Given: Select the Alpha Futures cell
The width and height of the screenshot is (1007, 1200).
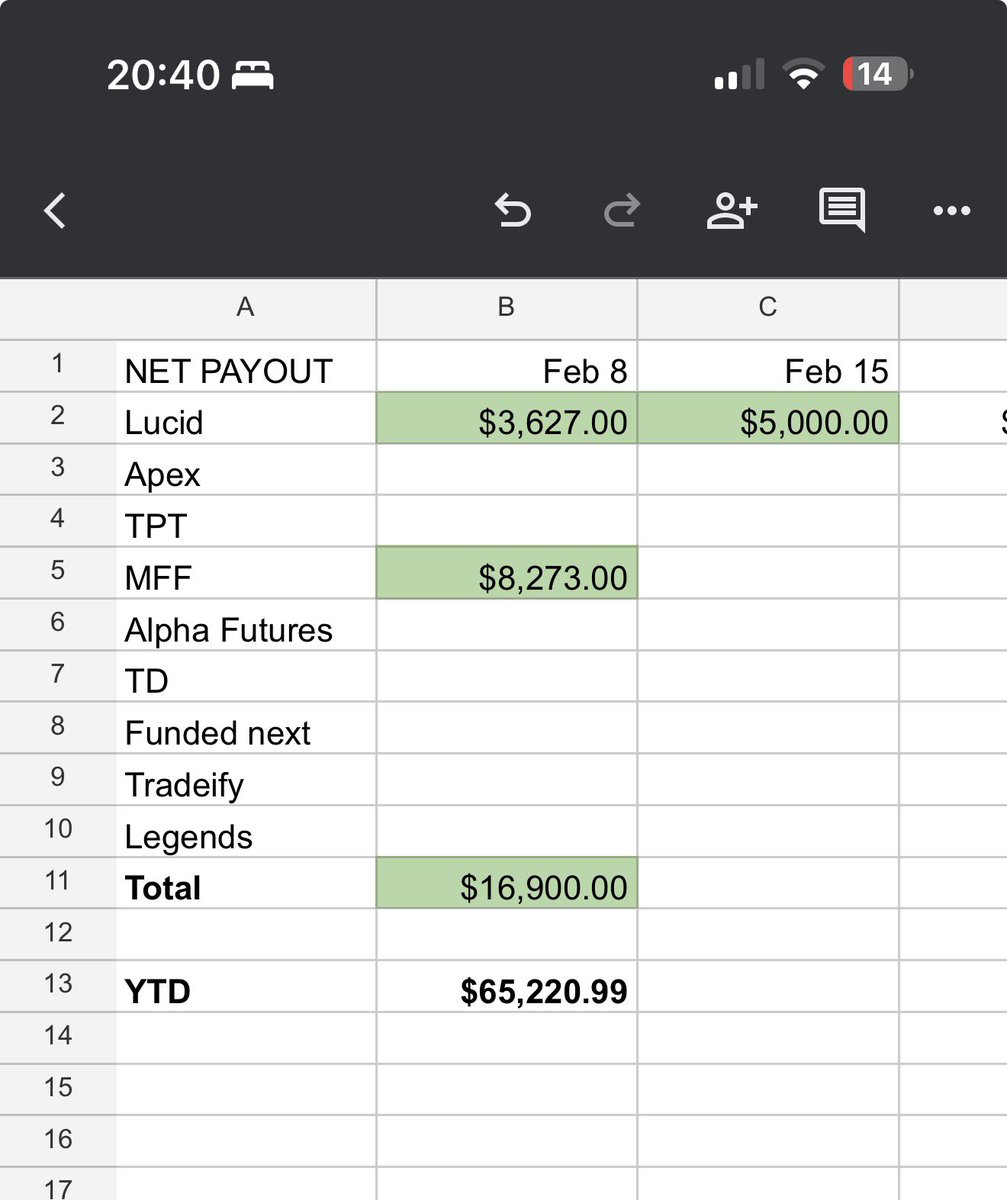Looking at the screenshot, I should [246, 625].
